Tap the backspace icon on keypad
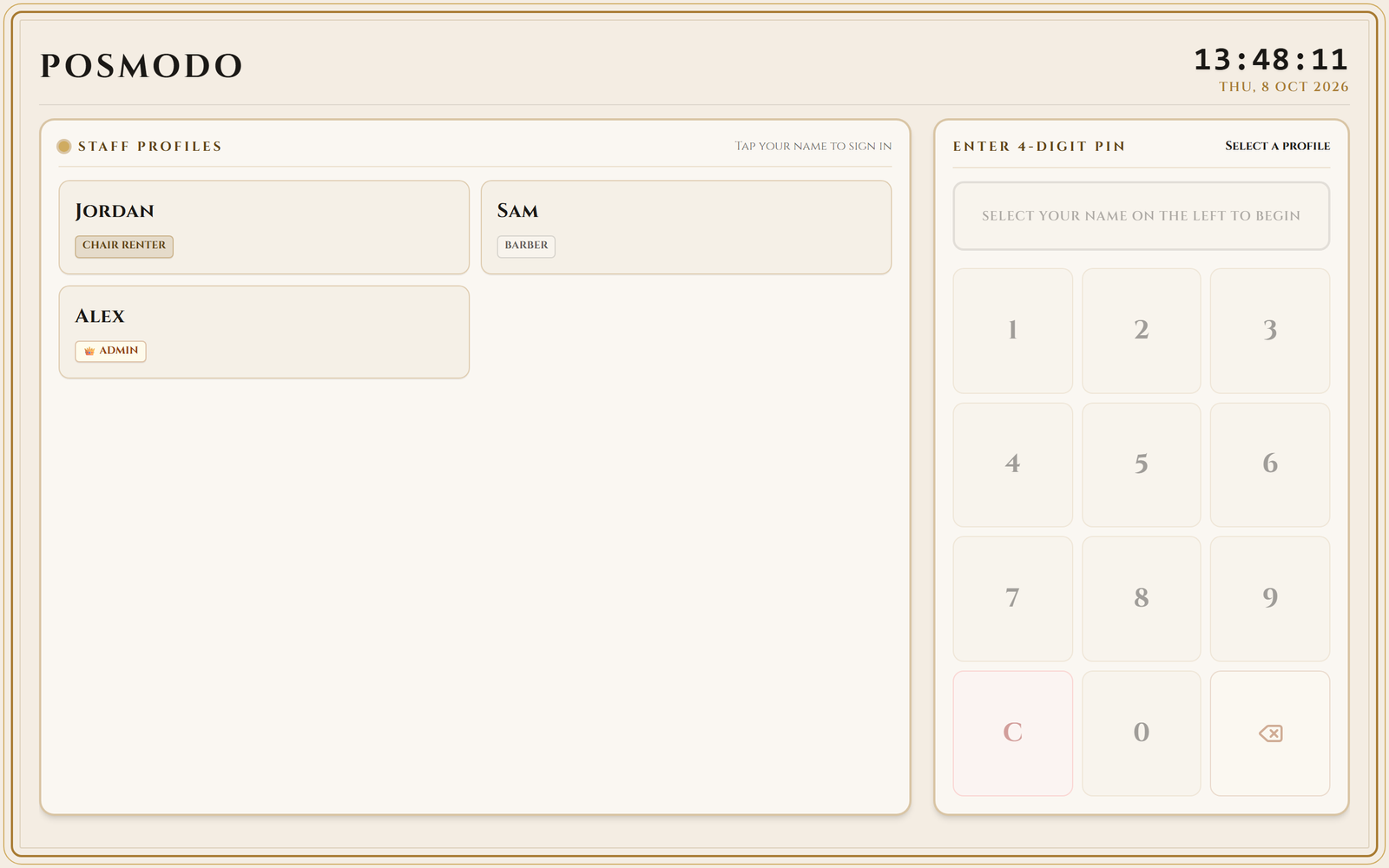This screenshot has height=868, width=1389. pos(1270,733)
